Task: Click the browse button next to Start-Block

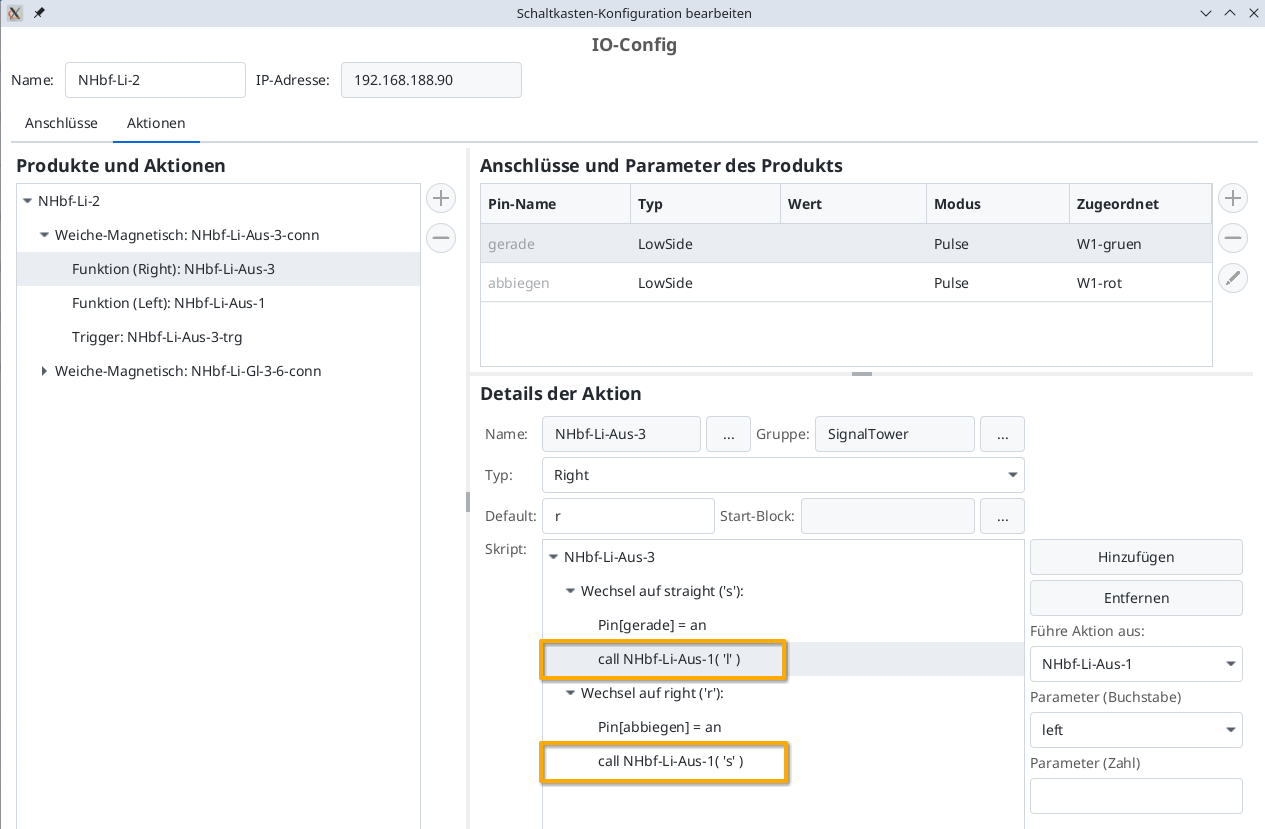Action: [x=1002, y=516]
